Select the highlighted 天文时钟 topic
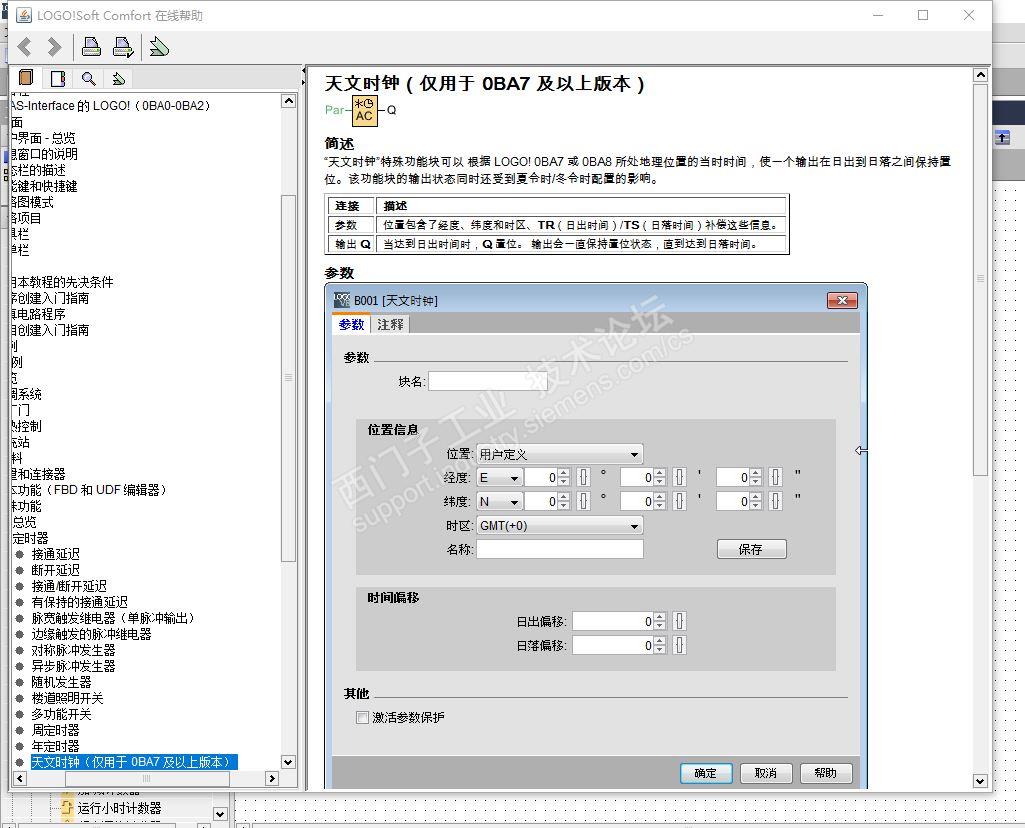The width and height of the screenshot is (1025, 828). (x=134, y=762)
